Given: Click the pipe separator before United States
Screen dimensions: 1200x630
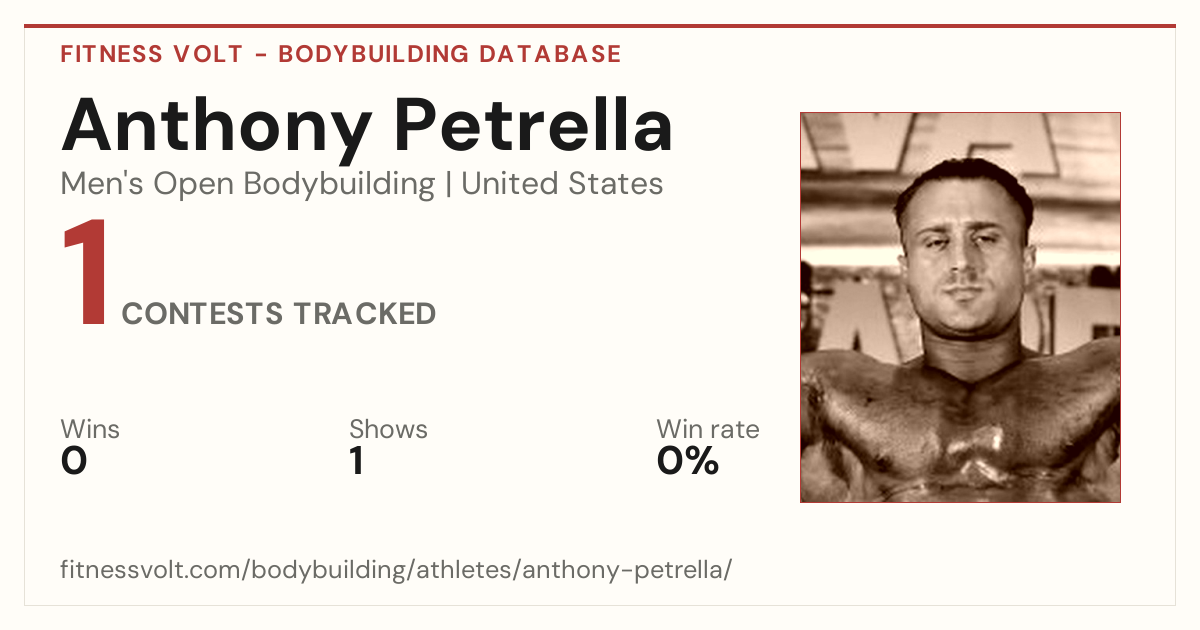Looking at the screenshot, I should point(448,185).
